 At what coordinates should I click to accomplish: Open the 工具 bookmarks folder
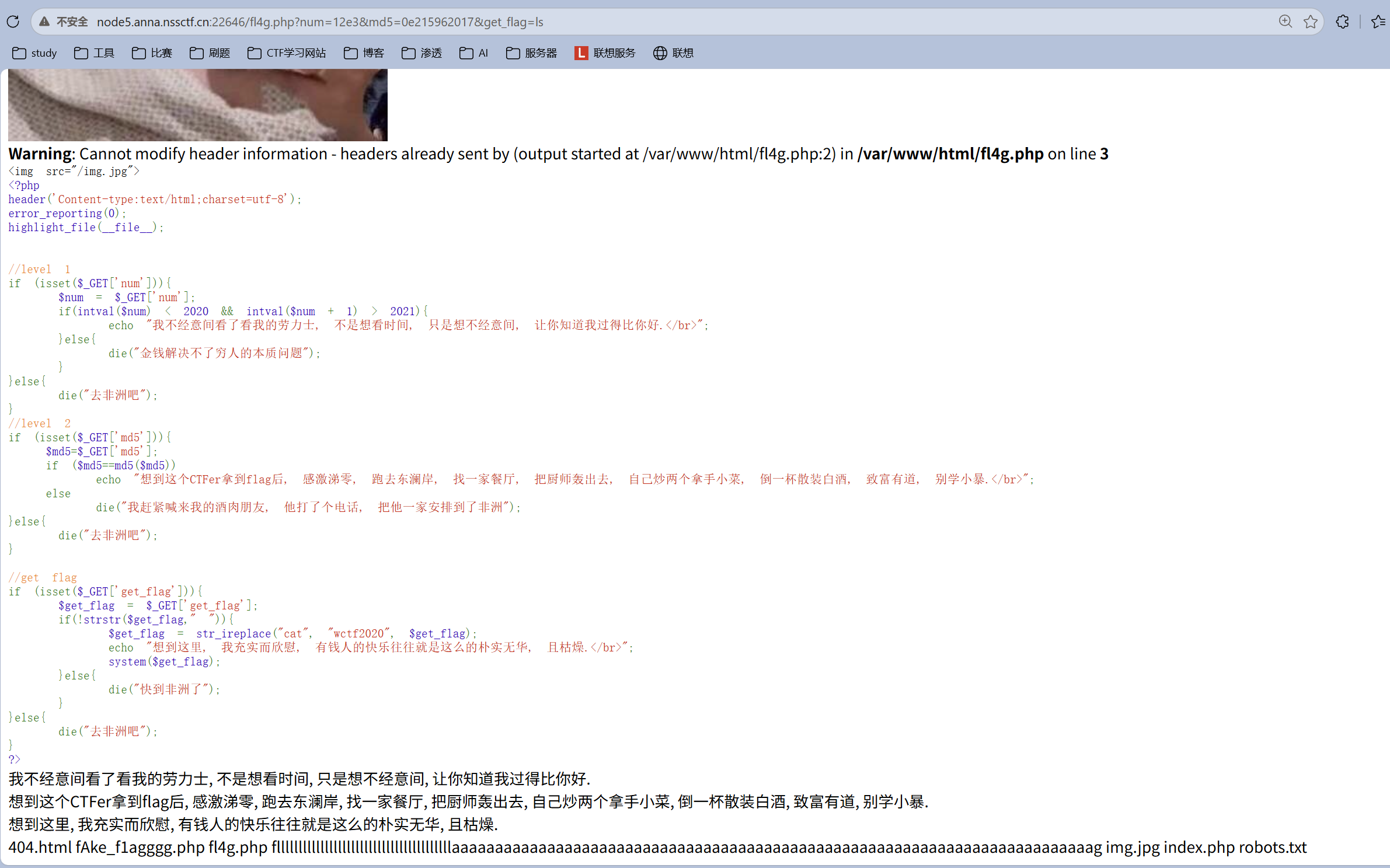[94, 53]
